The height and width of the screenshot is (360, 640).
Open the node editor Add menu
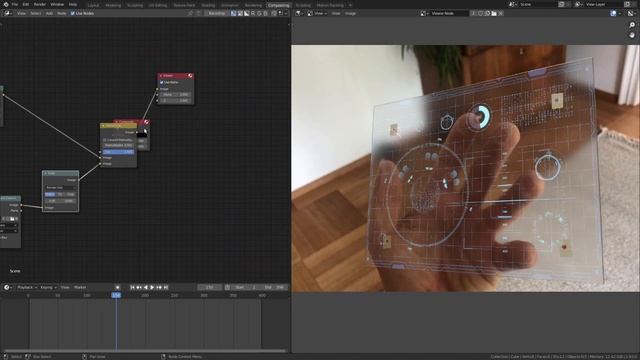click(49, 13)
